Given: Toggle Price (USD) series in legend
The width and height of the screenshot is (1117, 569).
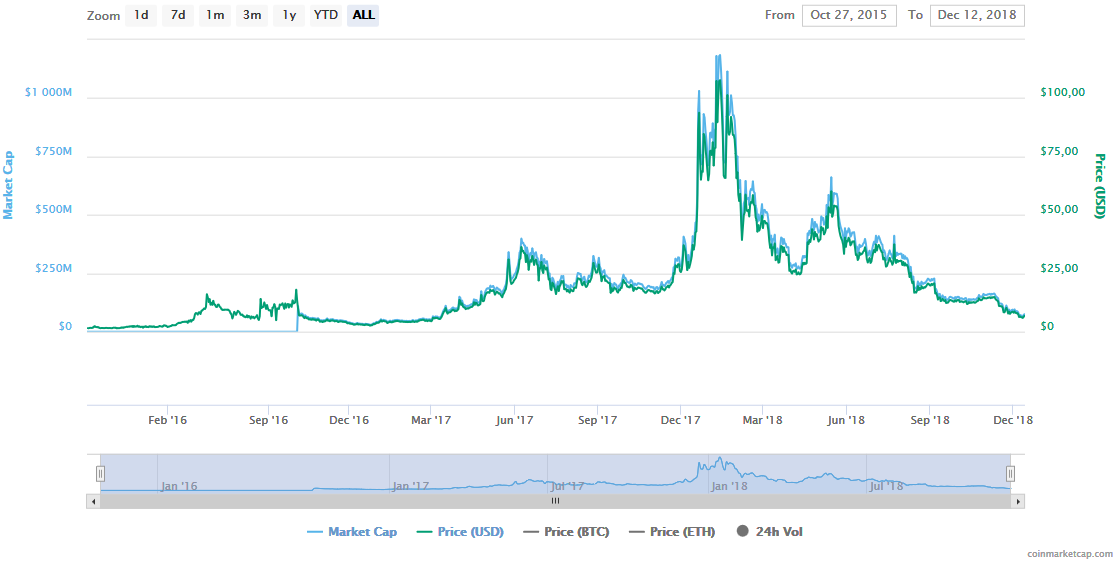Looking at the screenshot, I should click(x=459, y=532).
